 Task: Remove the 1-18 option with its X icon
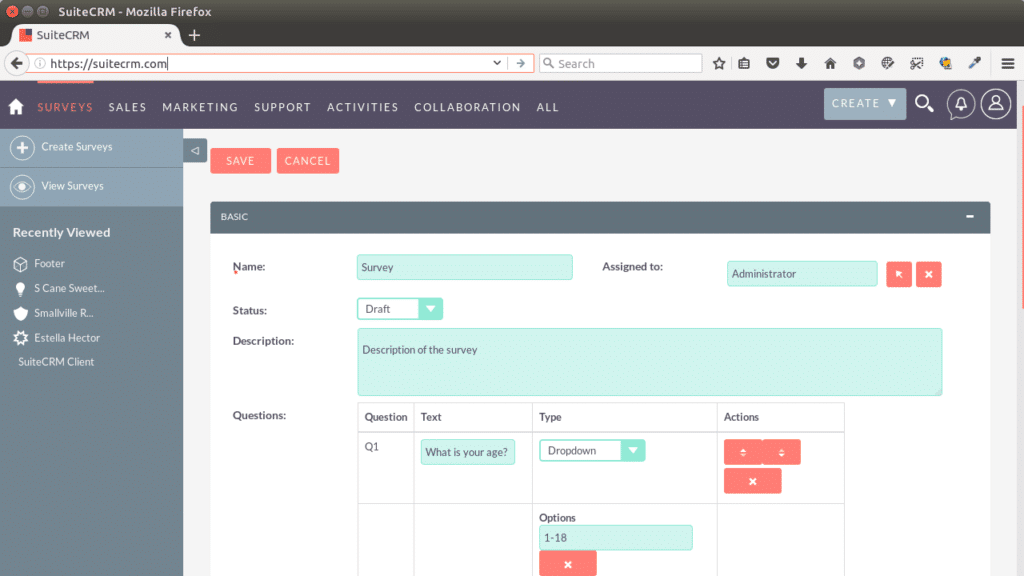[x=568, y=563]
